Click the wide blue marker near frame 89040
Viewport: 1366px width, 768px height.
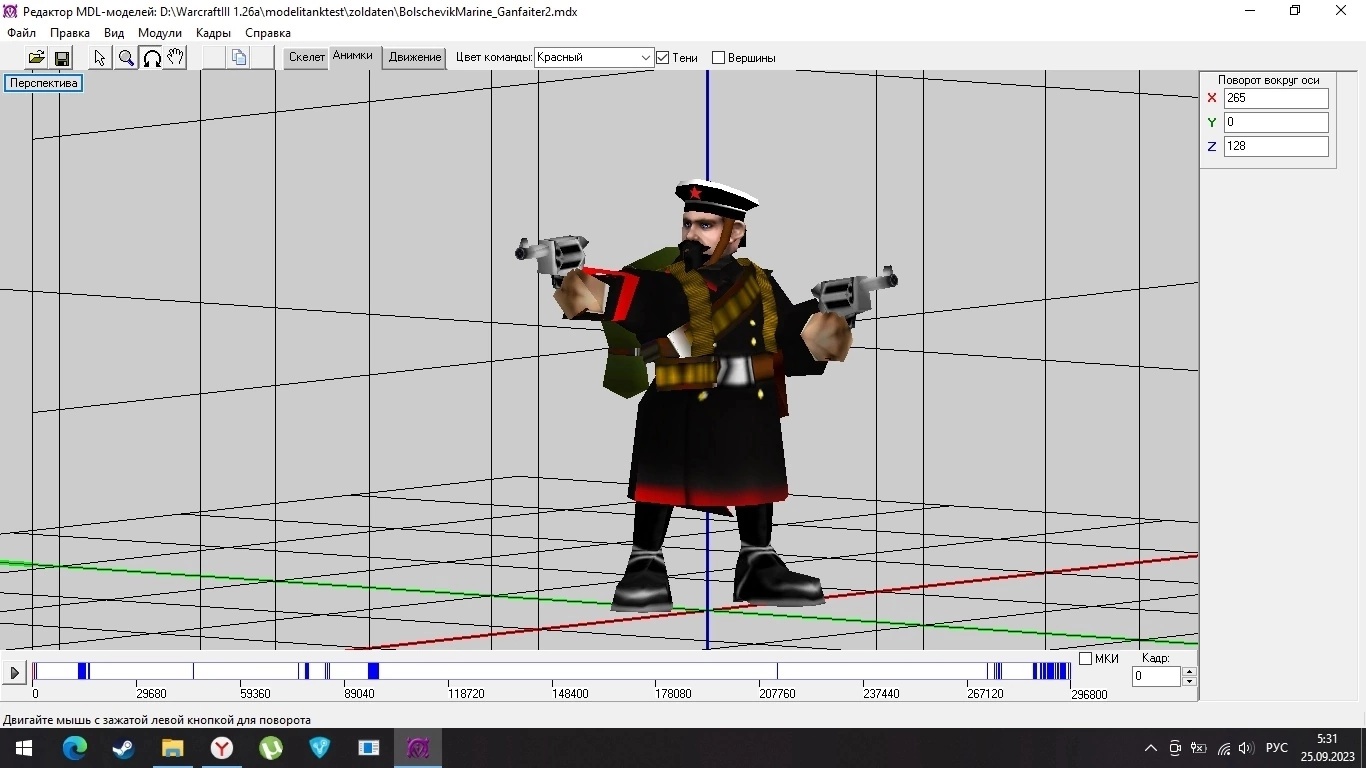pos(373,671)
